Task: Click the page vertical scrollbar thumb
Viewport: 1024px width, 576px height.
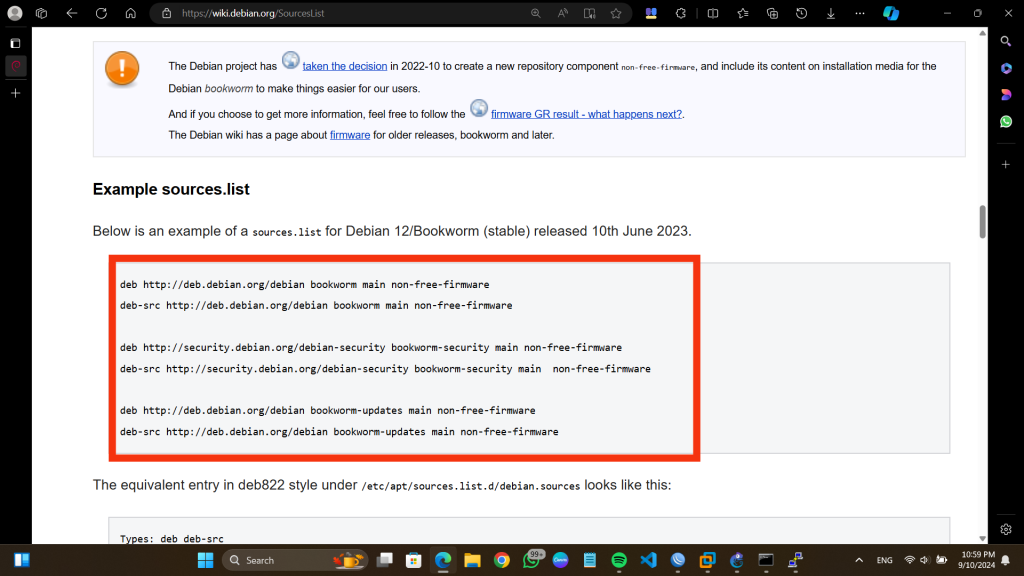Action: [982, 220]
